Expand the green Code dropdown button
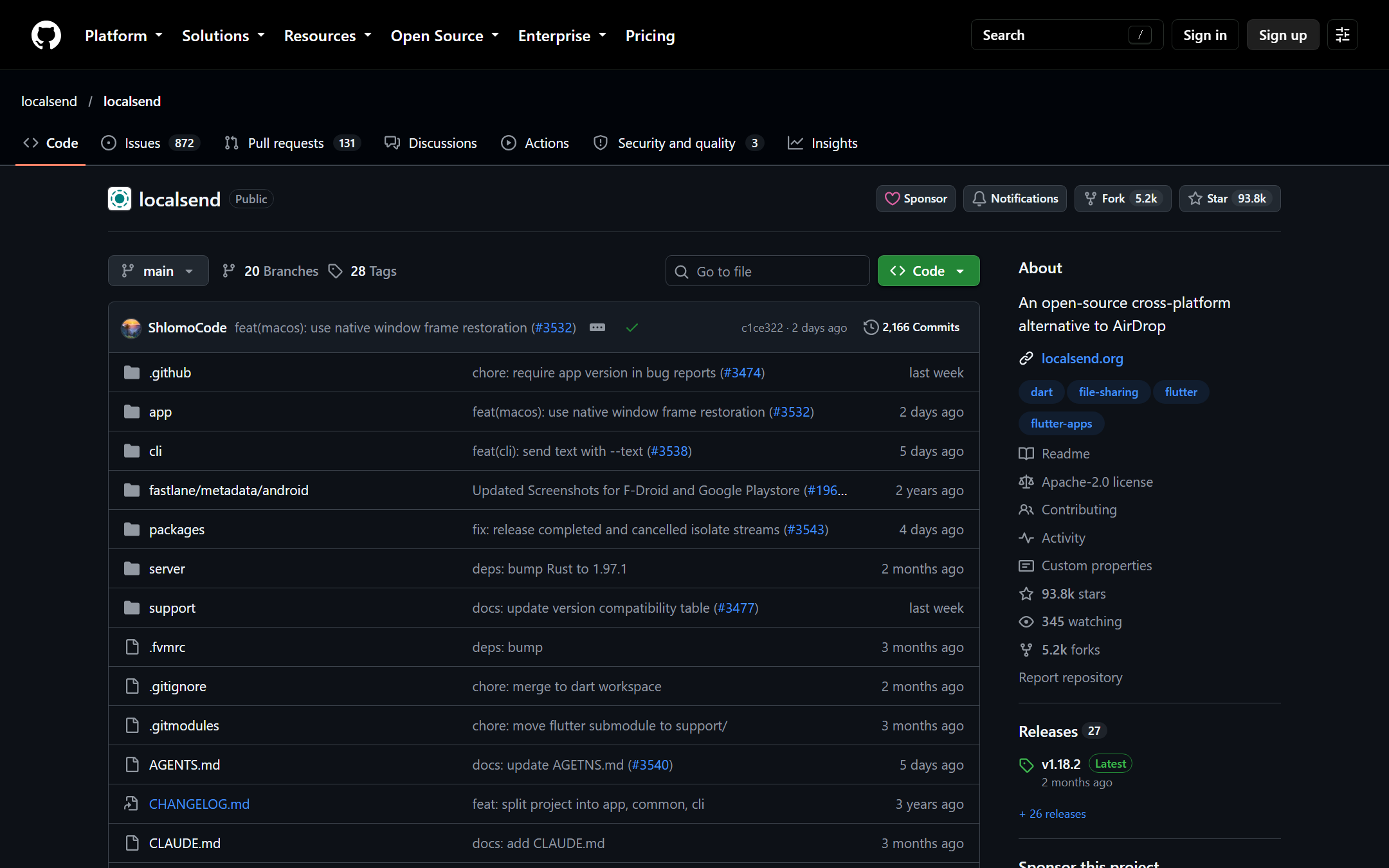1389x868 pixels. pos(929,271)
